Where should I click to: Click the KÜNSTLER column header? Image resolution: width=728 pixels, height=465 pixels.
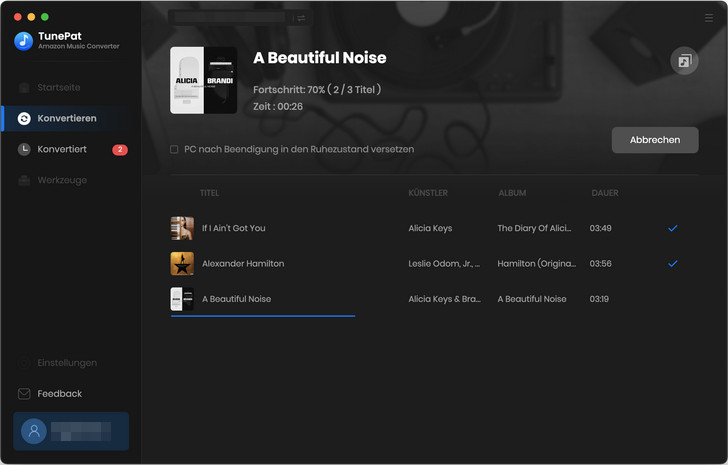[x=428, y=193]
